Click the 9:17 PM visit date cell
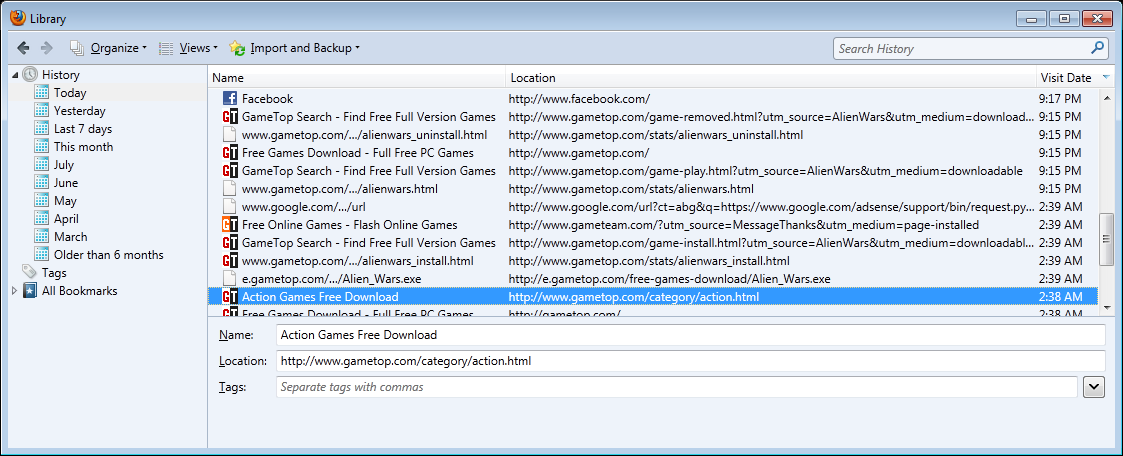1123x456 pixels. click(1060, 99)
